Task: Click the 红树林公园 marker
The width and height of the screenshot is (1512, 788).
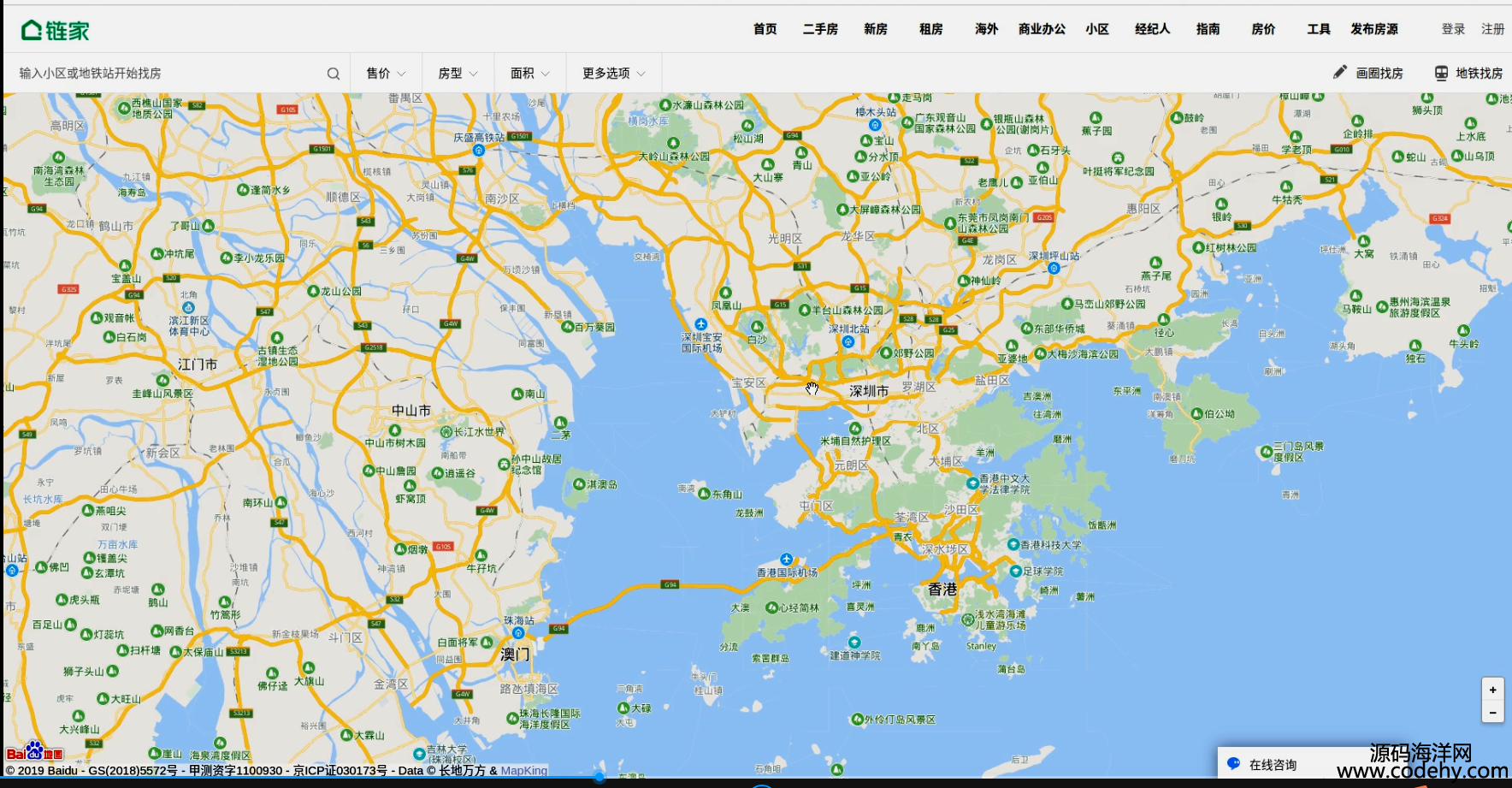Action: click(x=1198, y=247)
